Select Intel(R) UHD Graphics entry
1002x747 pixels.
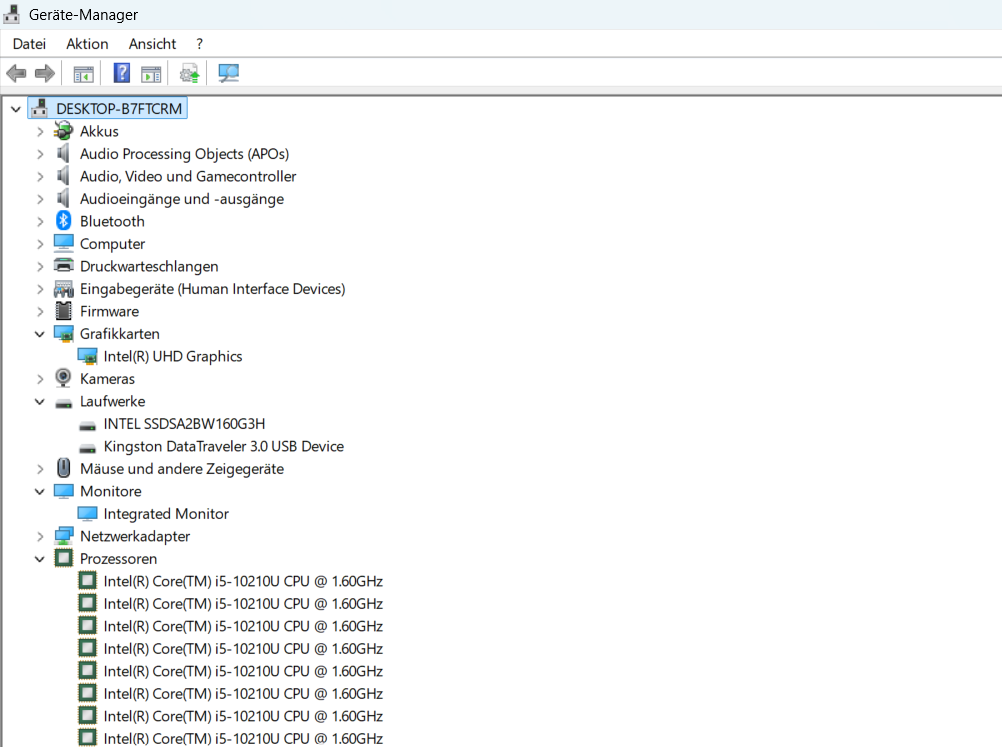[173, 356]
